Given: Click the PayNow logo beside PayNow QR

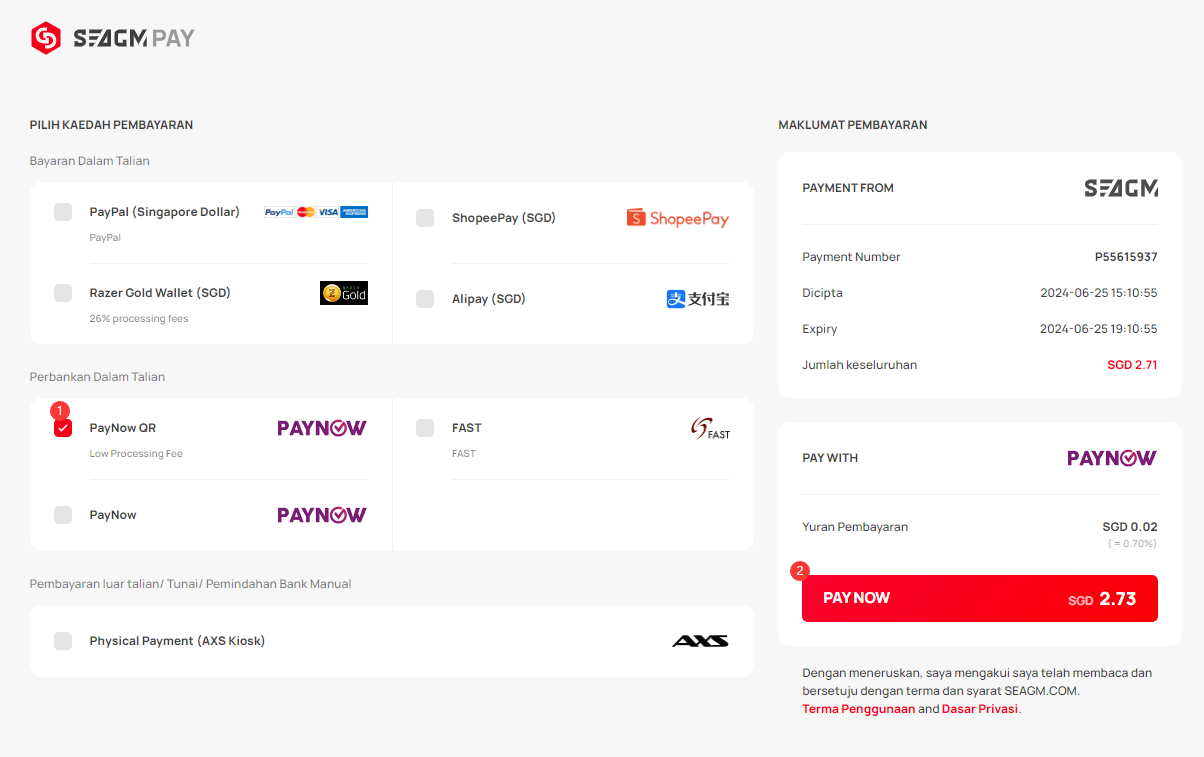Looking at the screenshot, I should (x=322, y=428).
